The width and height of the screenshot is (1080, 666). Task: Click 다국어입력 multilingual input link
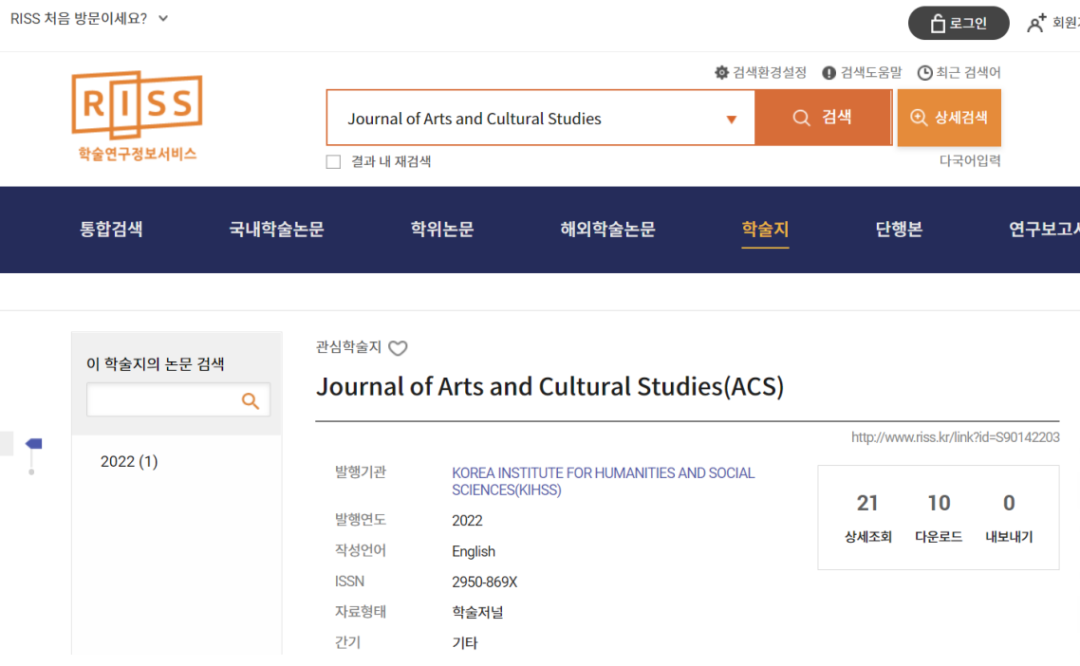point(970,160)
